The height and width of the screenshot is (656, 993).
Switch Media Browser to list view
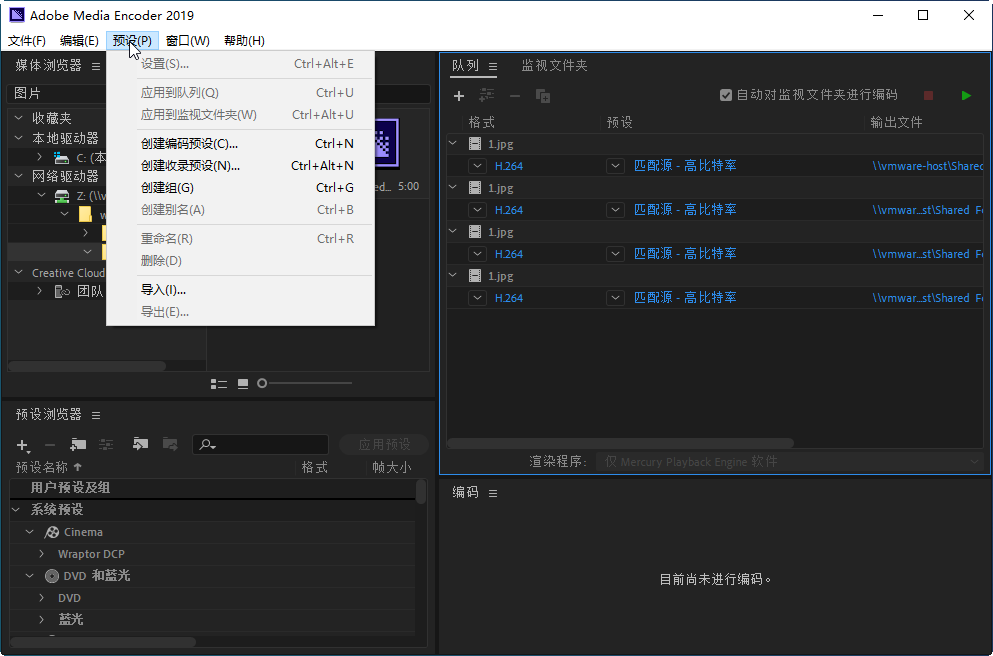click(218, 384)
